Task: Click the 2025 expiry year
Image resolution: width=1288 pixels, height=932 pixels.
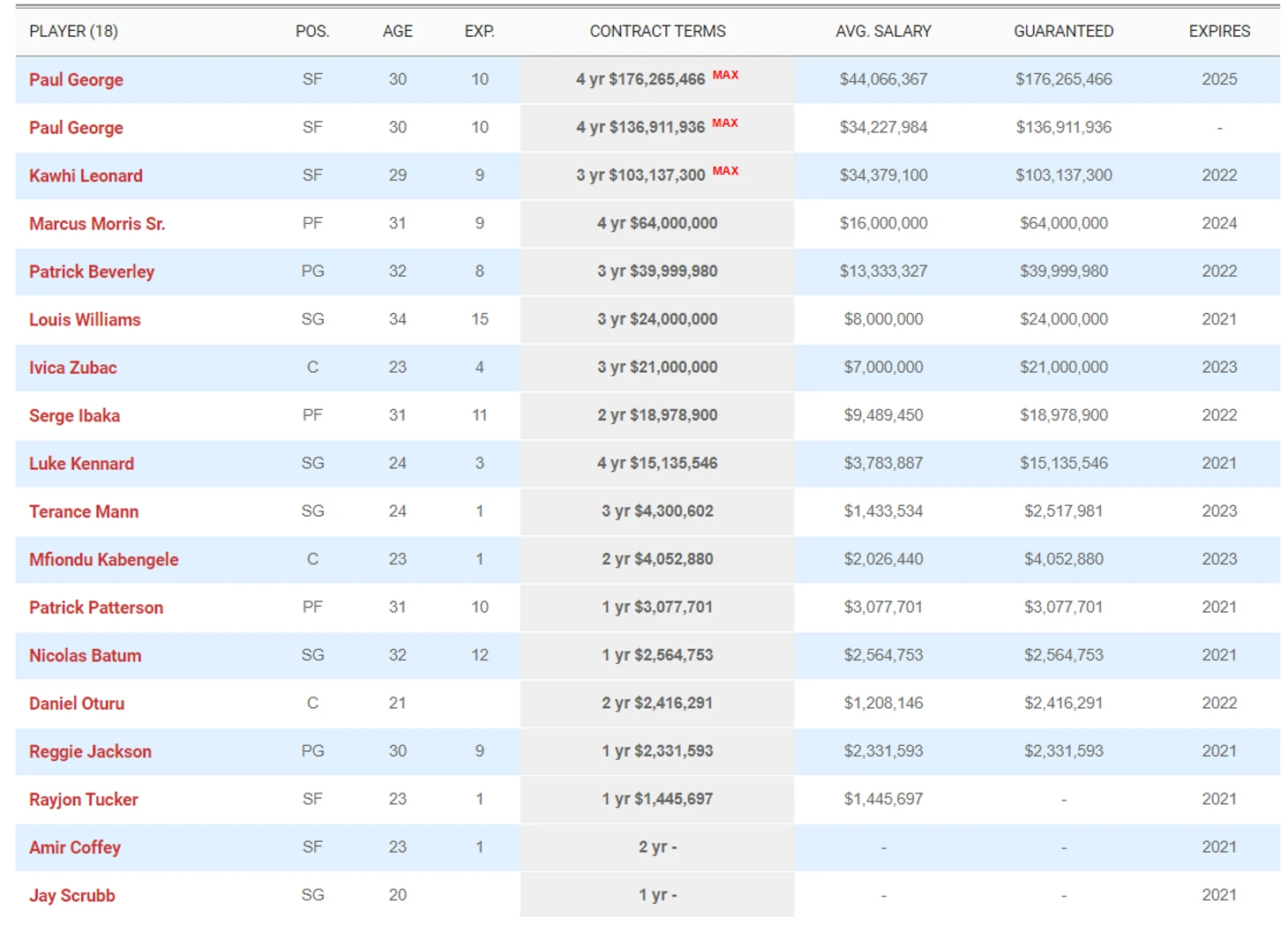Action: (1219, 79)
